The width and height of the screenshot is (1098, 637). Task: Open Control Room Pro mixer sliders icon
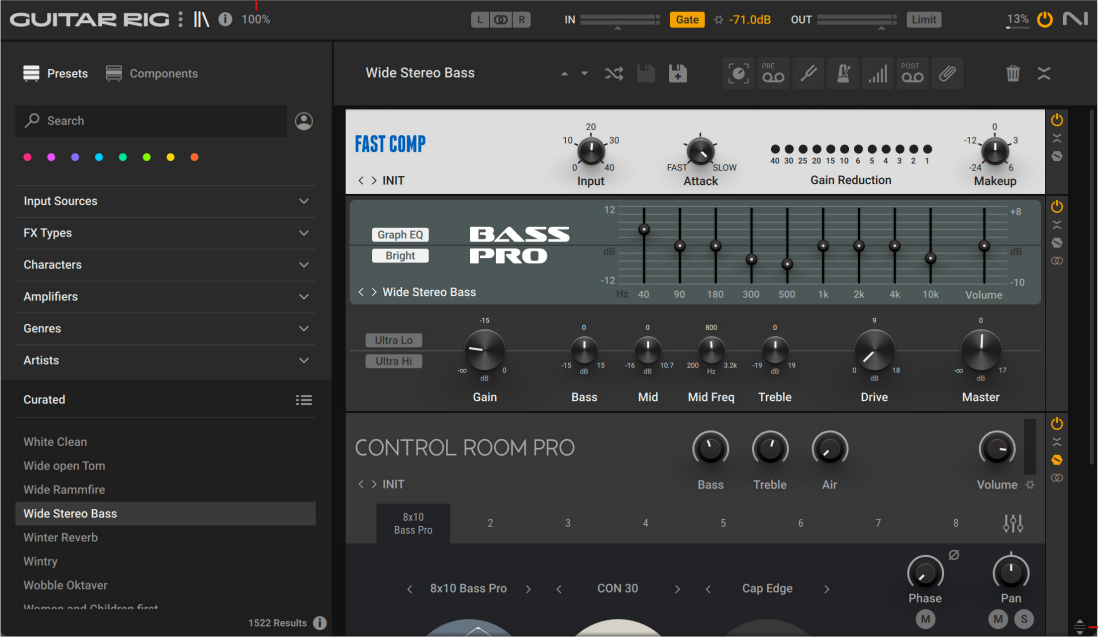[1013, 523]
